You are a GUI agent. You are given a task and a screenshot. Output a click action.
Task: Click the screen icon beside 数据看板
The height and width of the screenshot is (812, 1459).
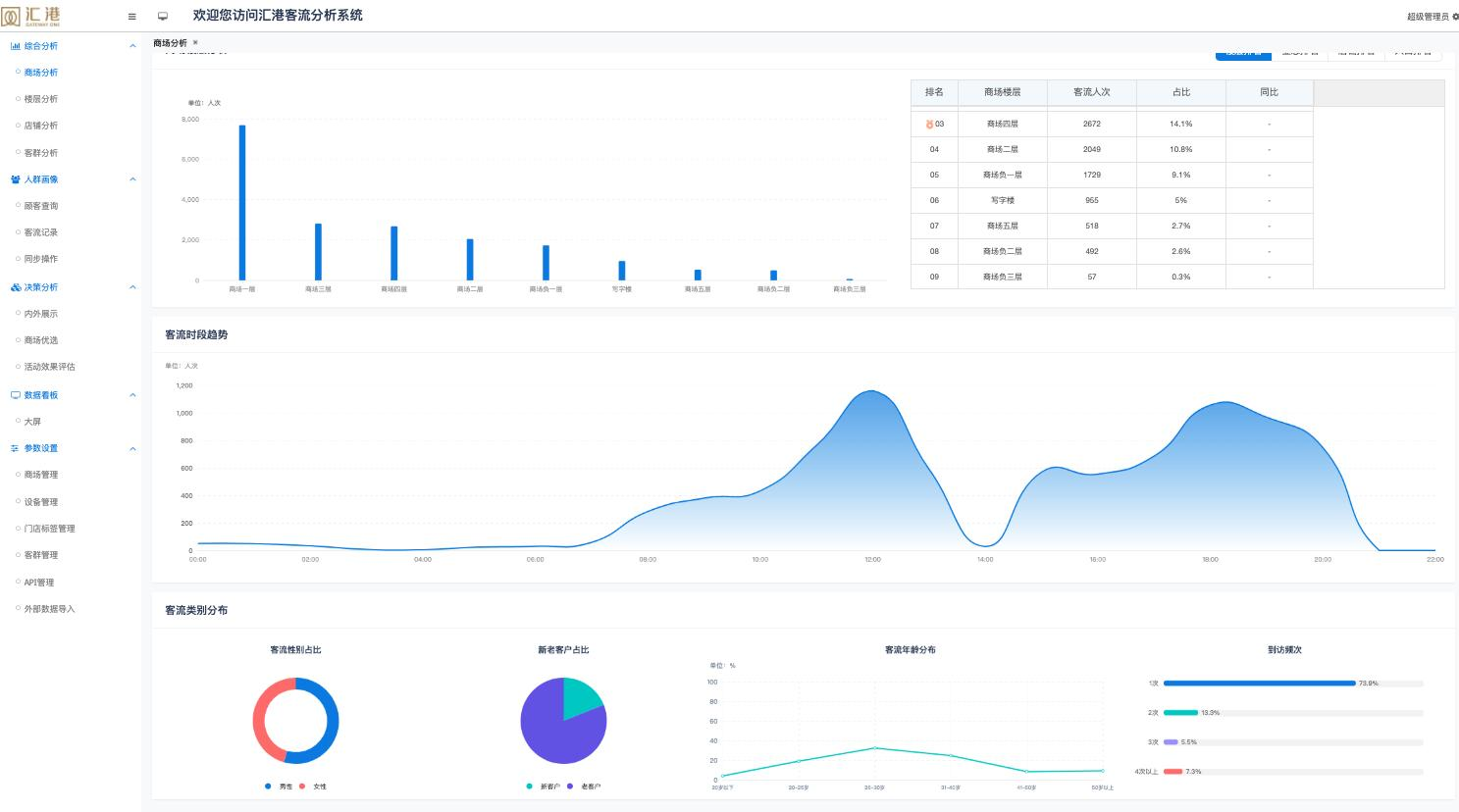pos(16,395)
